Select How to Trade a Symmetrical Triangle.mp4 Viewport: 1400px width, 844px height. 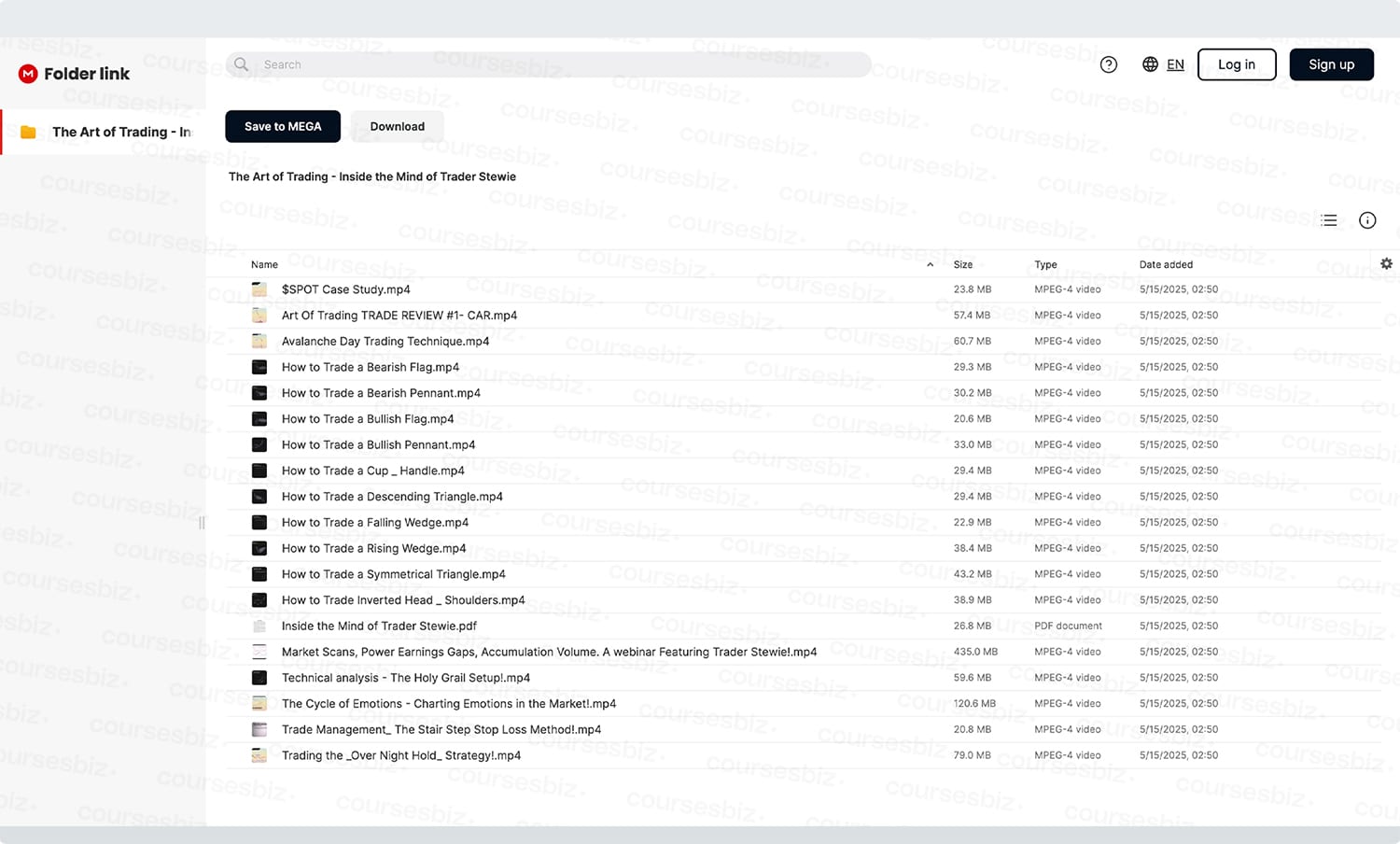pos(394,574)
